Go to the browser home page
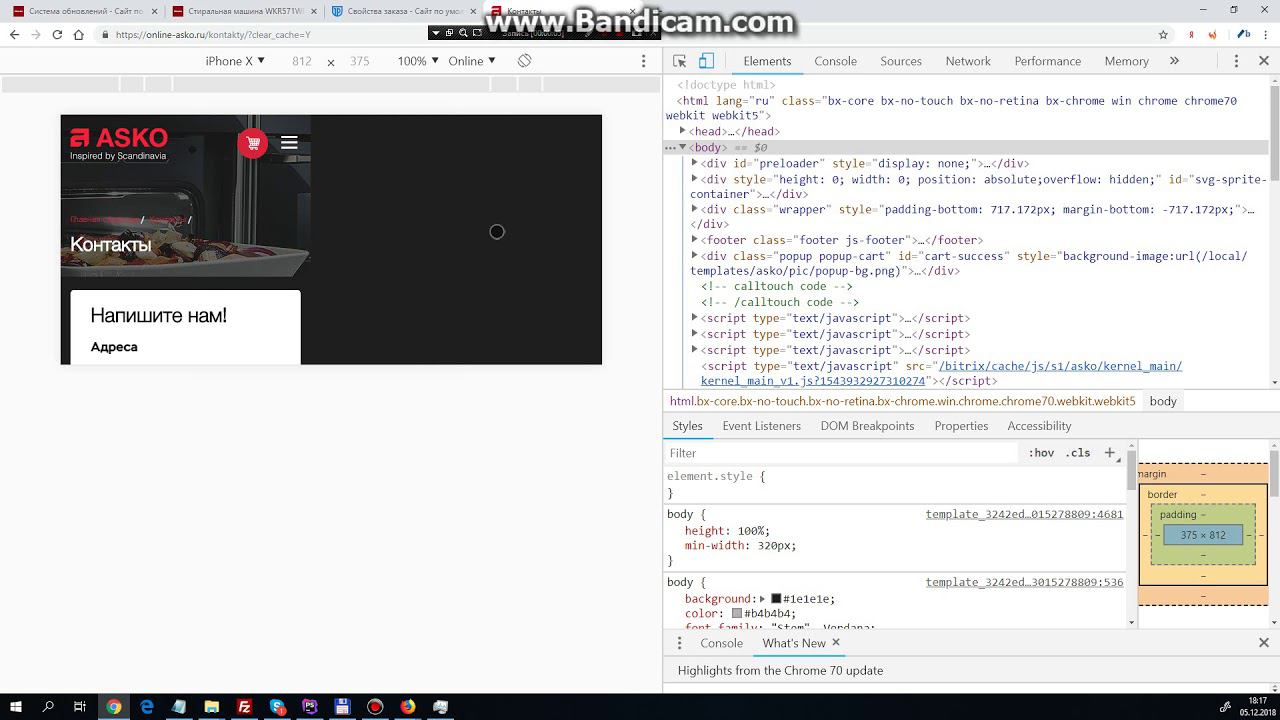Screen dimensions: 1280x720 tap(79, 34)
